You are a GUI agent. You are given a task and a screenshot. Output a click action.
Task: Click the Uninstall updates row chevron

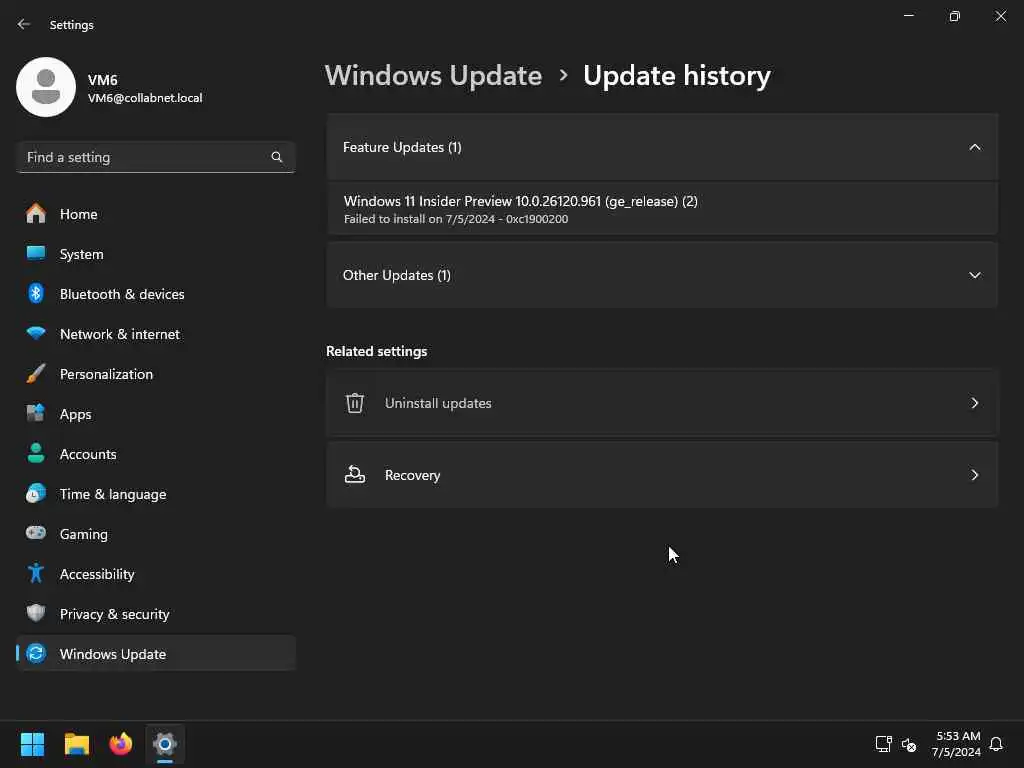tap(974, 403)
